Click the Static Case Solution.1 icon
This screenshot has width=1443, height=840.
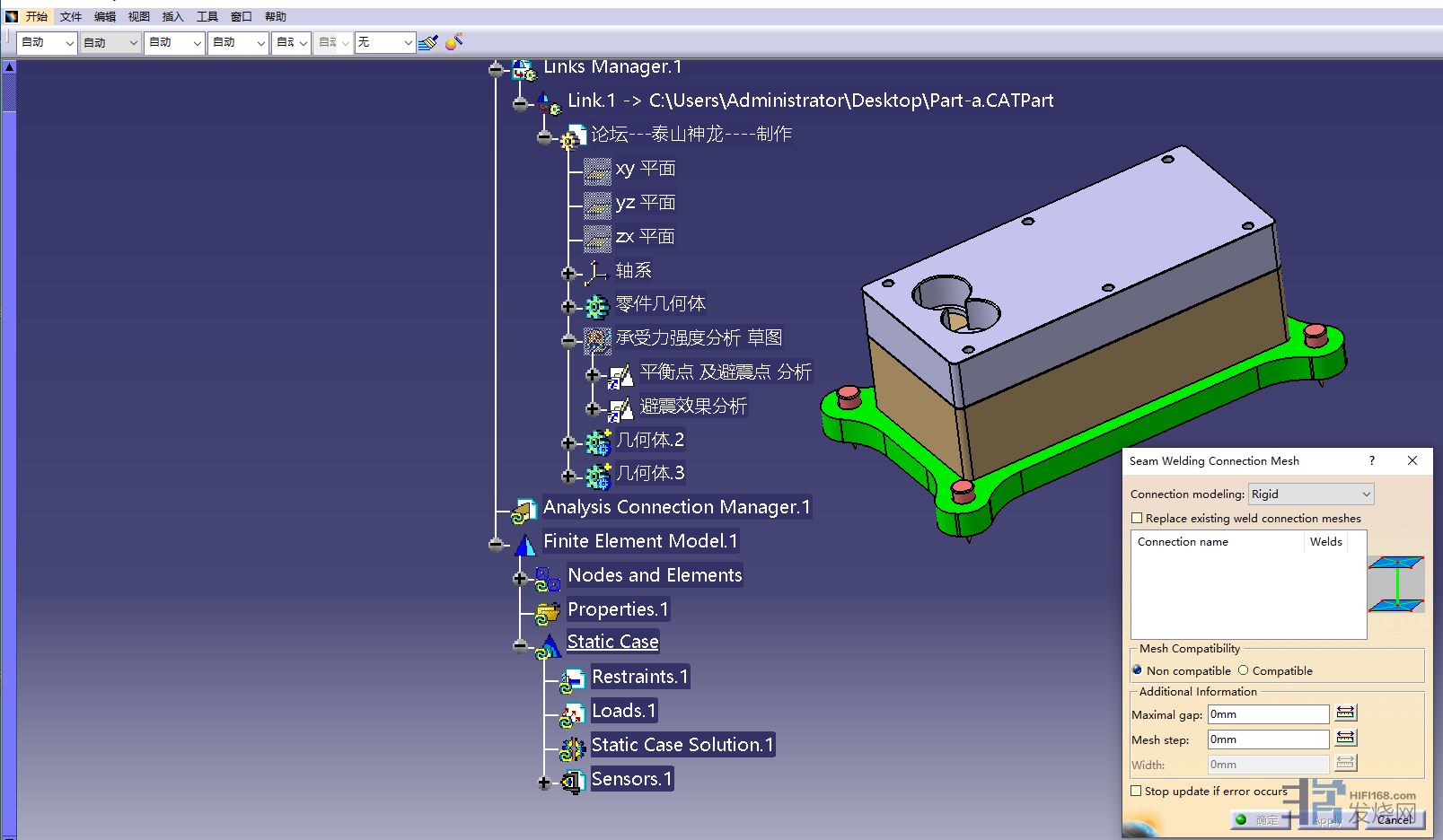(572, 748)
